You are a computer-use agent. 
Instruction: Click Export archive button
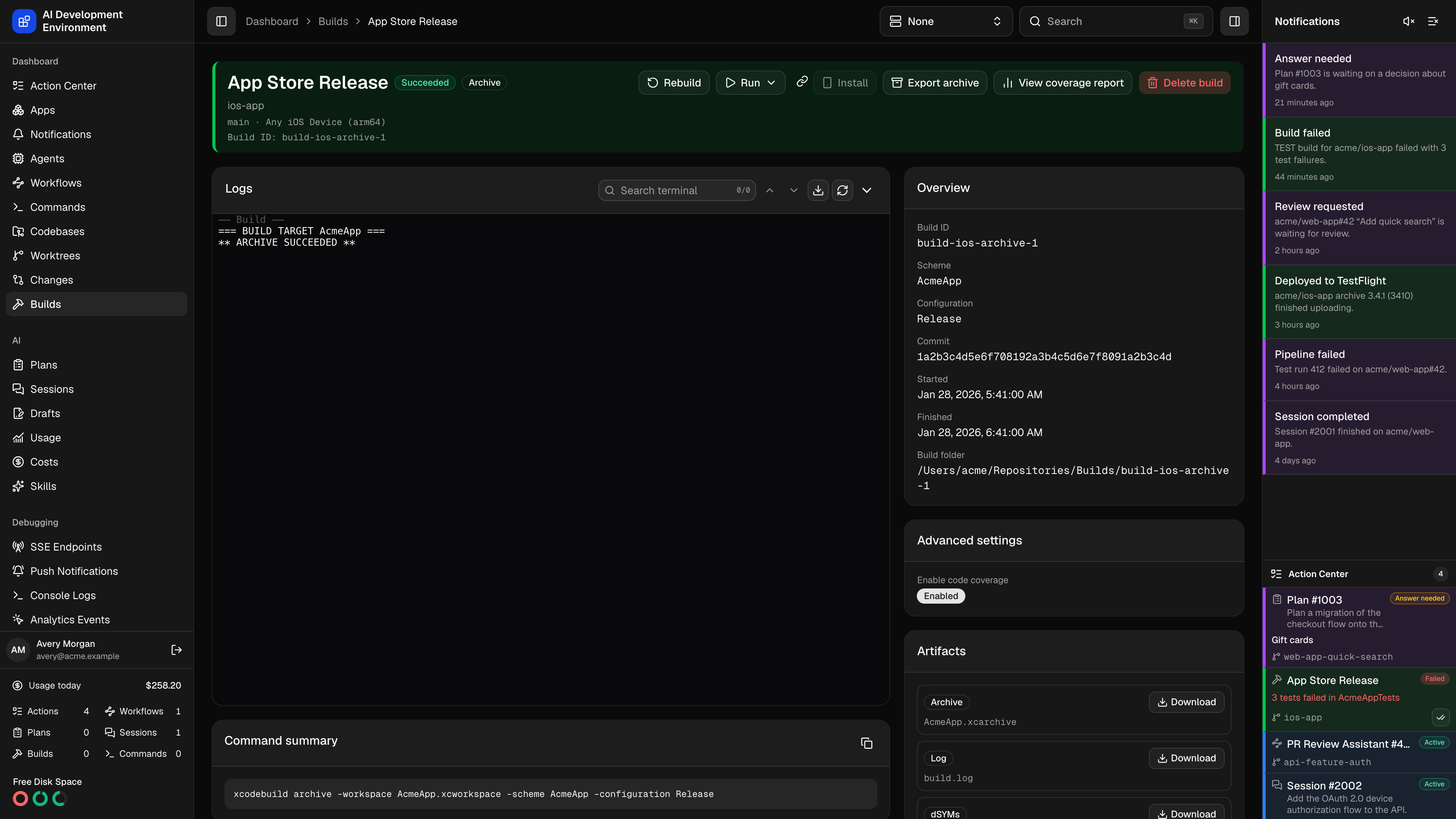tap(935, 83)
